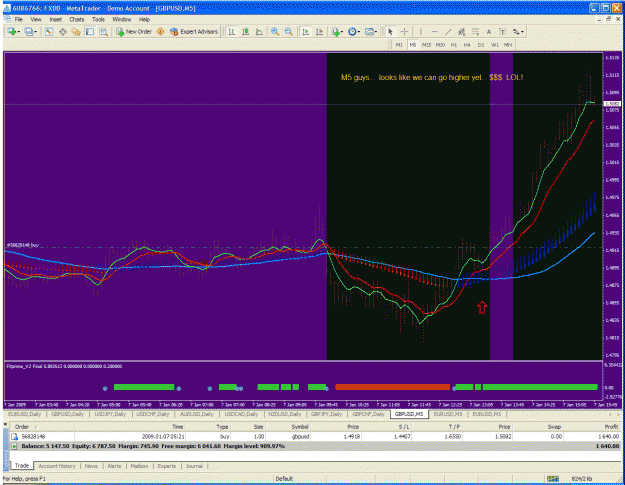The height and width of the screenshot is (485, 625).
Task: Expand the New Chart dropdown arrow
Action: point(19,32)
